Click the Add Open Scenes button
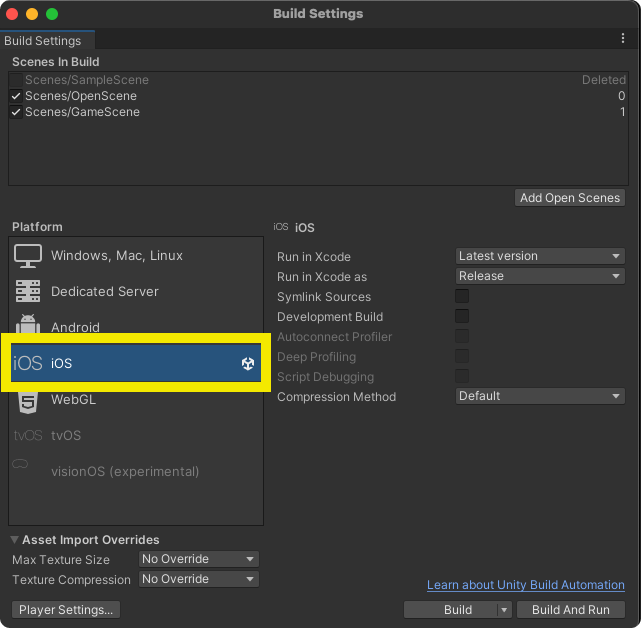 [570, 198]
